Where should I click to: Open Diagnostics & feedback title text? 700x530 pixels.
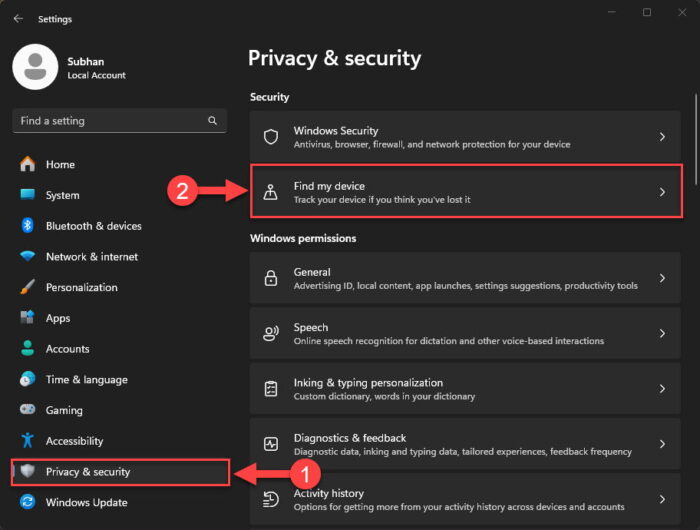tap(350, 438)
